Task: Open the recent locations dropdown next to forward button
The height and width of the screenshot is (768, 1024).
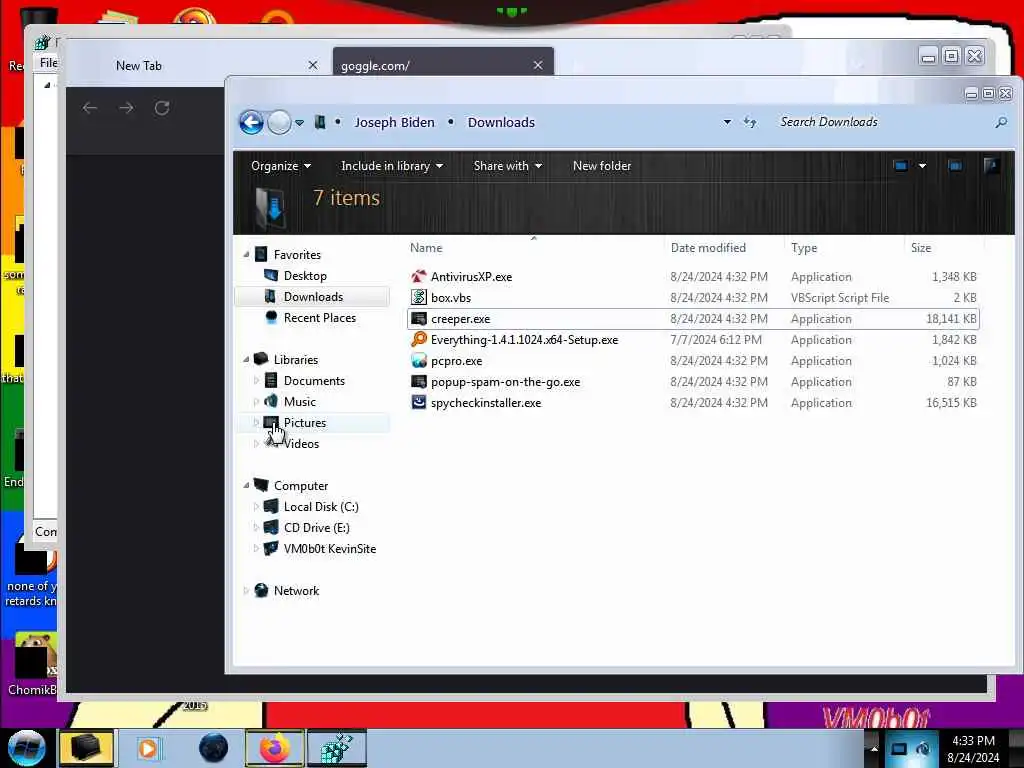Action: 299,123
